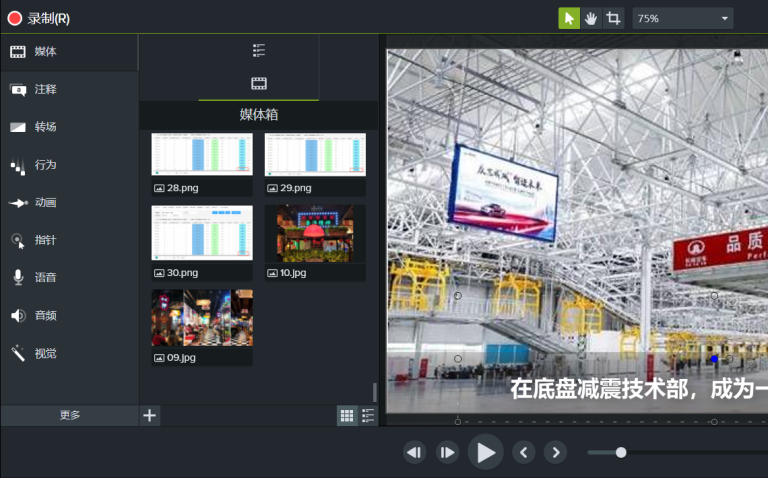Open the Cursor effects (指针) panel
Viewport: 768px width, 478px height.
(68, 240)
